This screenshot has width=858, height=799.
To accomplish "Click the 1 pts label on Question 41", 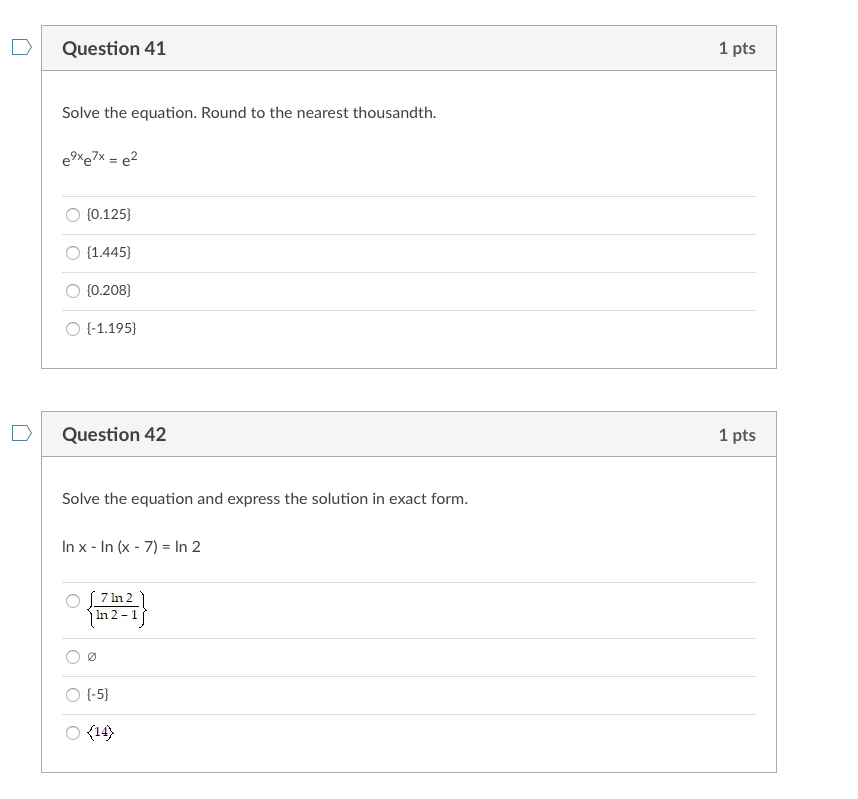I will point(737,48).
